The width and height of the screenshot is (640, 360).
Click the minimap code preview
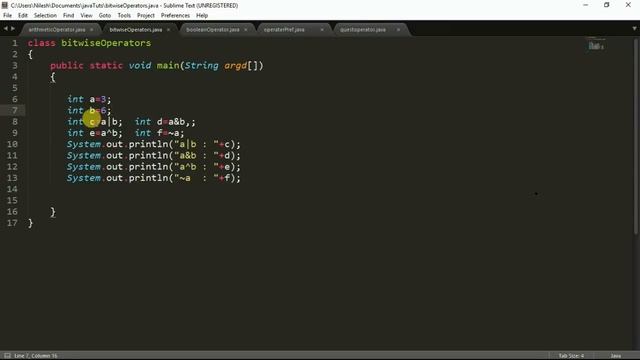click(x=596, y=45)
